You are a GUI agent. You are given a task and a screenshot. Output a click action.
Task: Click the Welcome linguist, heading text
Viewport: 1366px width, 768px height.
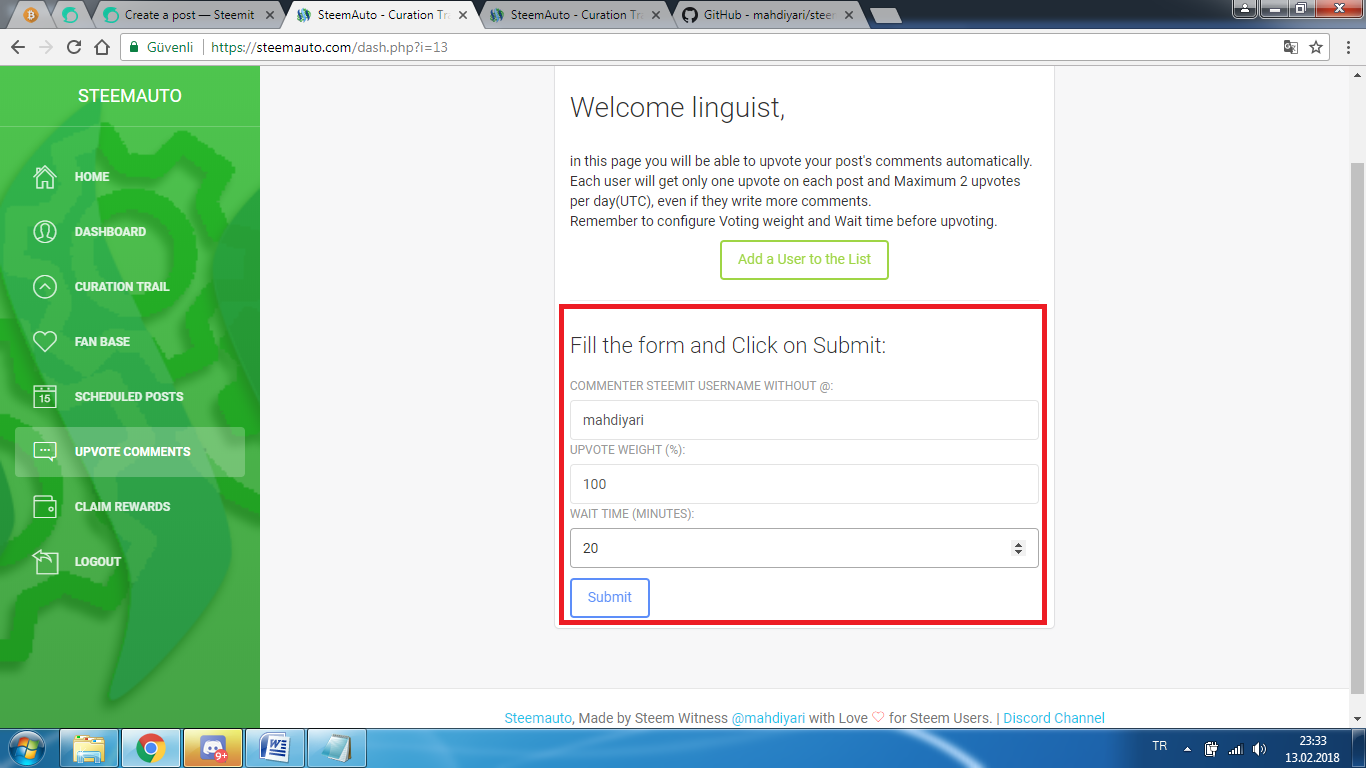(677, 108)
